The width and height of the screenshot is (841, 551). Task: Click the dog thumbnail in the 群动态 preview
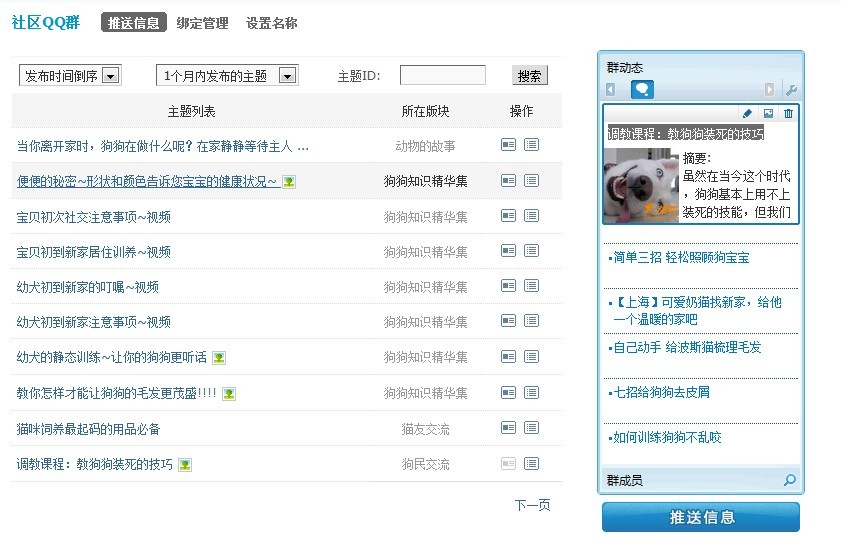click(641, 185)
